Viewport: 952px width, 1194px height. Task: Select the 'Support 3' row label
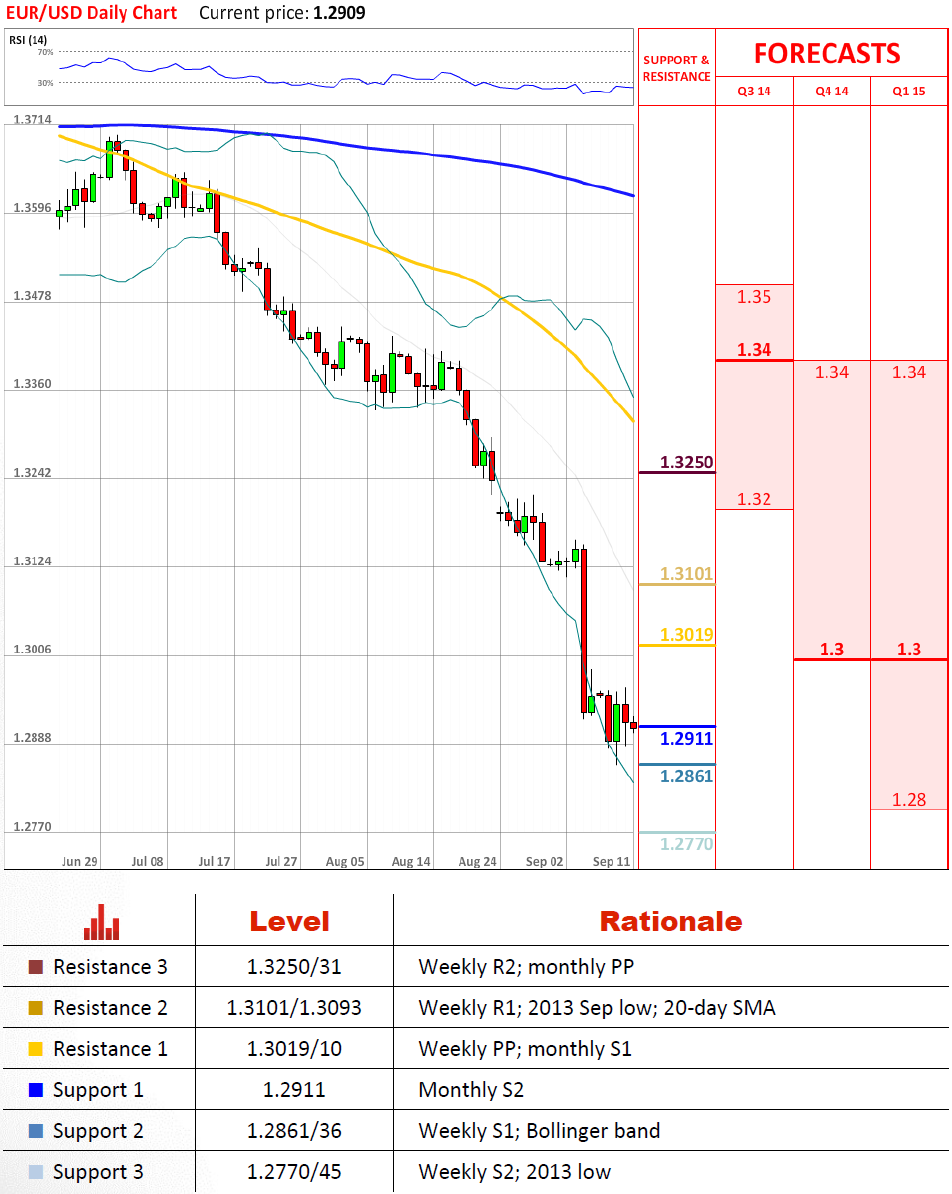pyautogui.click(x=98, y=1173)
